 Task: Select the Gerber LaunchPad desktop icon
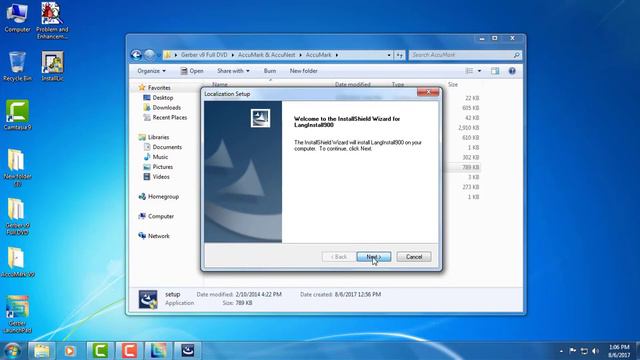pos(17,314)
